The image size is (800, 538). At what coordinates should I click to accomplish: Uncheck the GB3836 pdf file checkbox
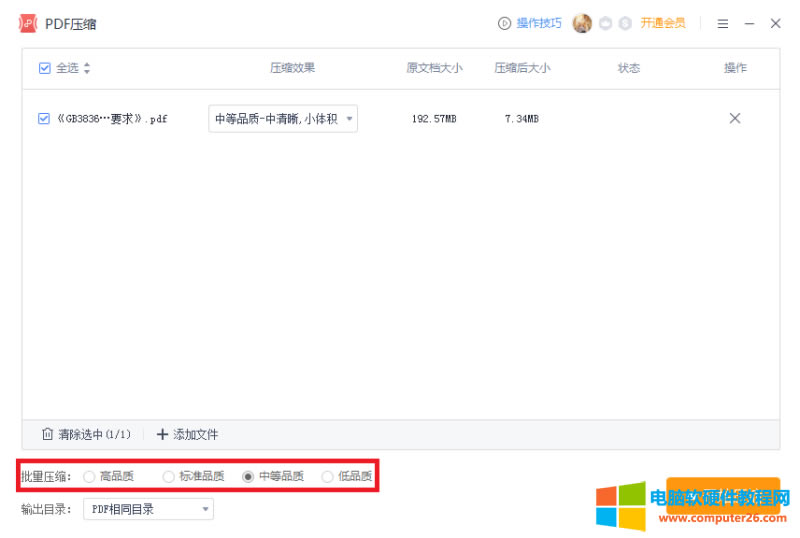pos(44,118)
